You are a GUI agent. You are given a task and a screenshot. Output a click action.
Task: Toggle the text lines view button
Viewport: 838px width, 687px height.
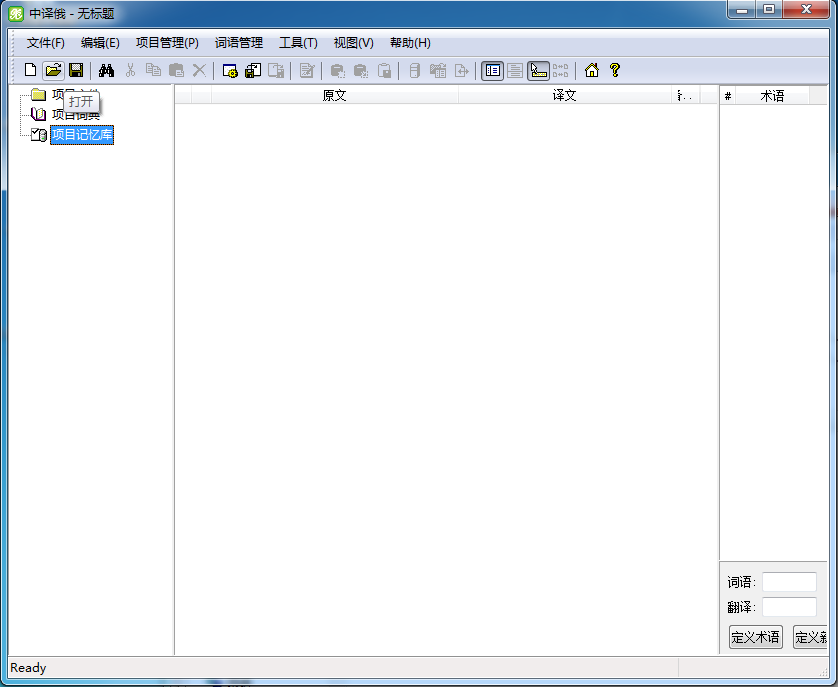coord(515,70)
